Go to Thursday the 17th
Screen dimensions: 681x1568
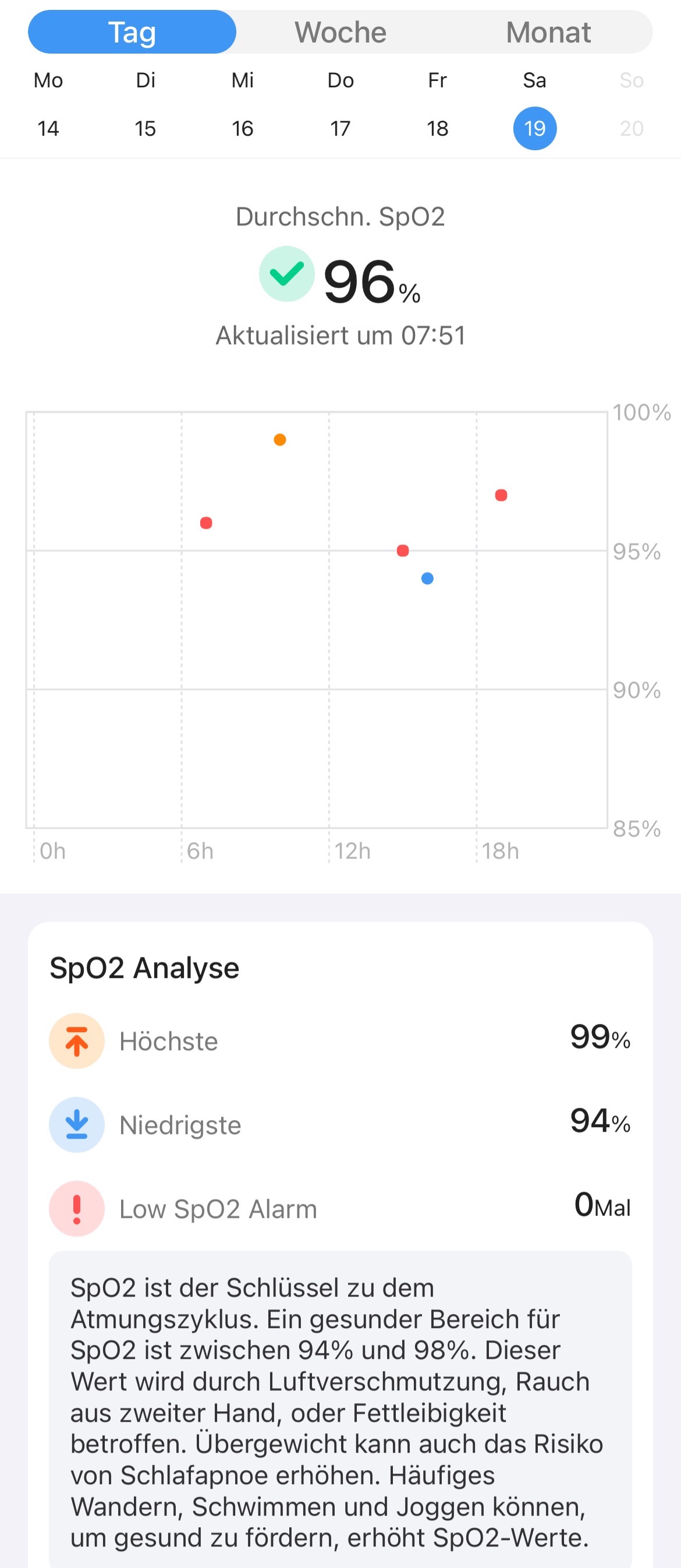pyautogui.click(x=340, y=128)
